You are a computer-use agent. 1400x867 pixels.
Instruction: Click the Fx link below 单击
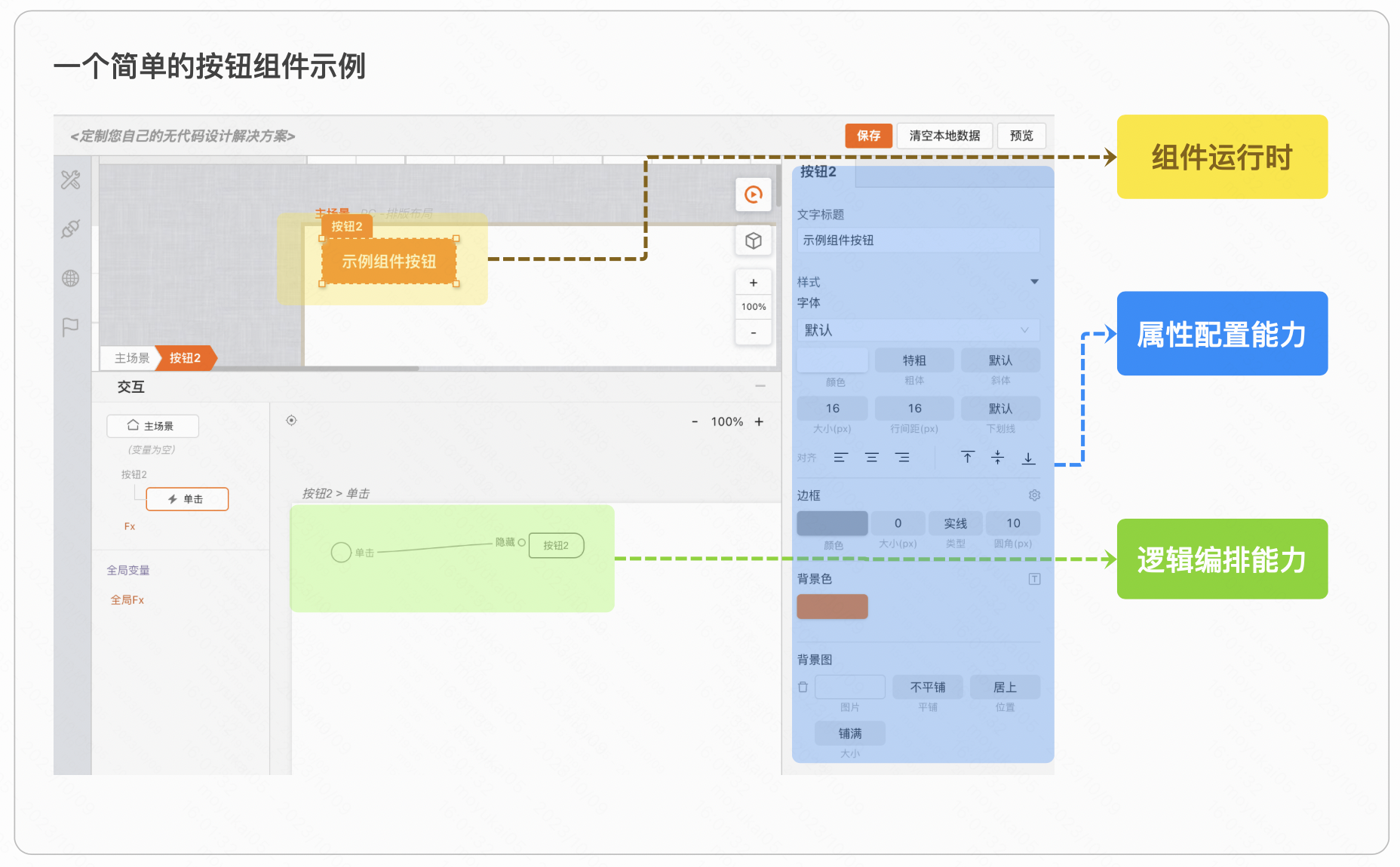coord(130,526)
